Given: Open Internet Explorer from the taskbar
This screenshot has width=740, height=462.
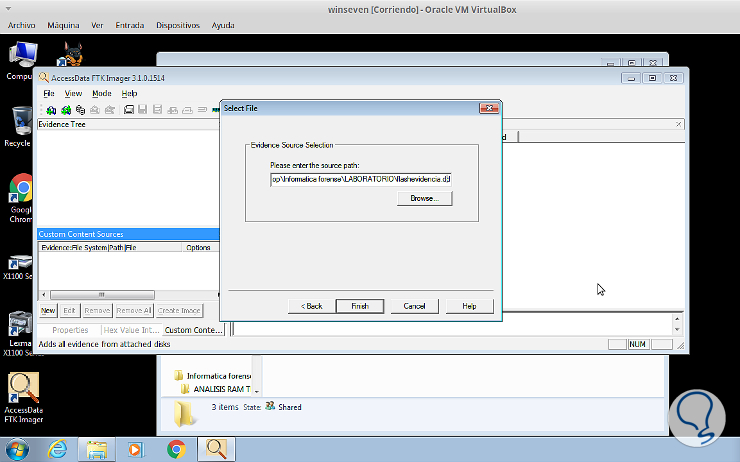Looking at the screenshot, I should click(57, 449).
